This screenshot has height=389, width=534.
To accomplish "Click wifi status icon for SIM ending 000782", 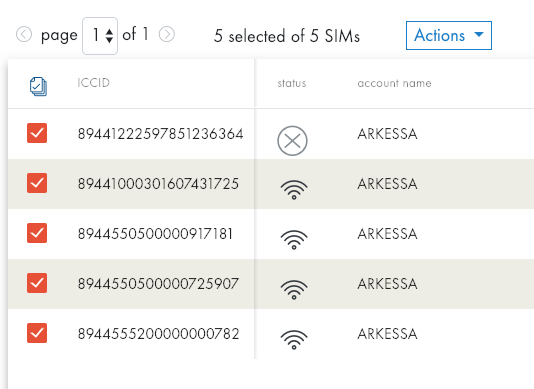I will click(294, 340).
